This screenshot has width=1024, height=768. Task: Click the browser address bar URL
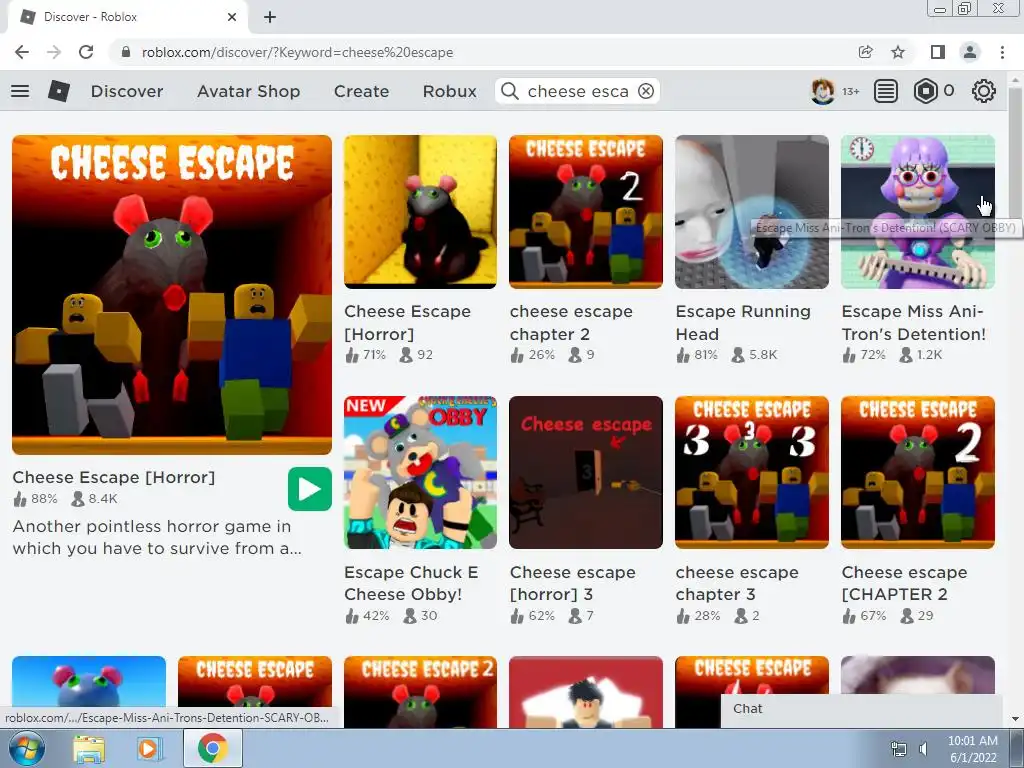[297, 52]
